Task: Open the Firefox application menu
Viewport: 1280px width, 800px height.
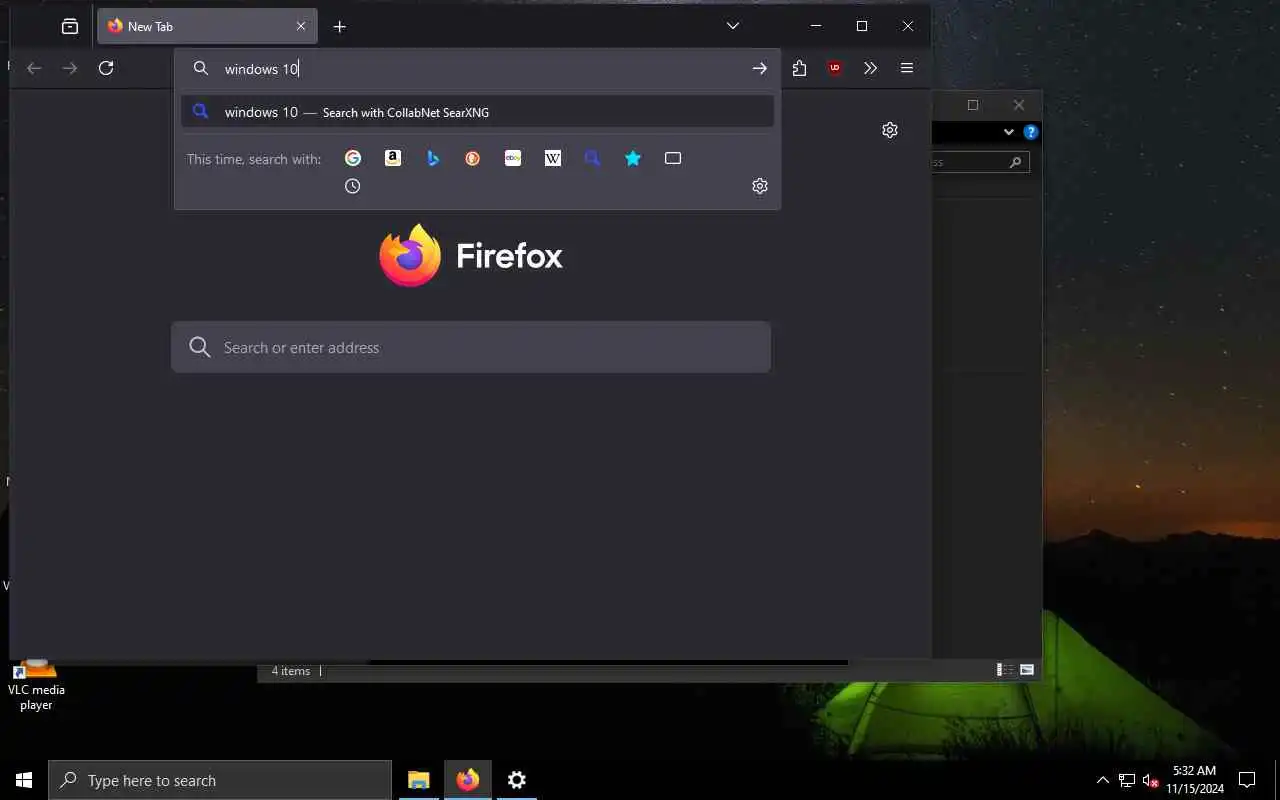Action: click(907, 68)
